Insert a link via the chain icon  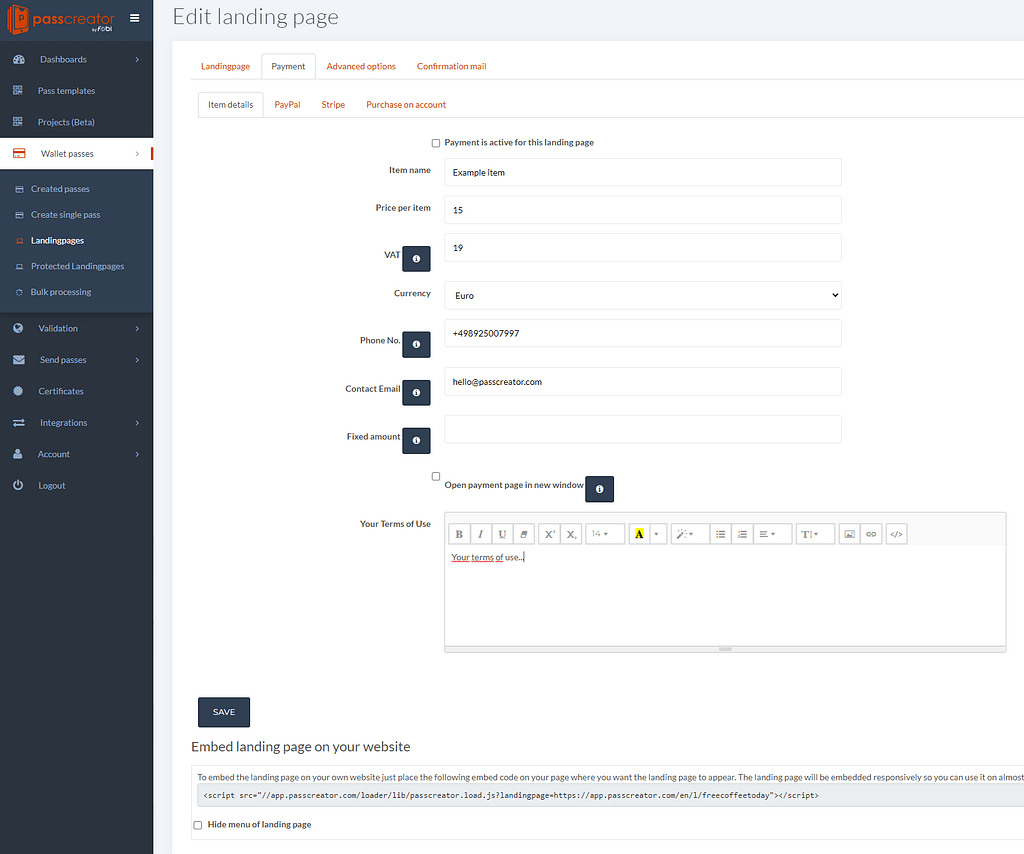pos(871,534)
